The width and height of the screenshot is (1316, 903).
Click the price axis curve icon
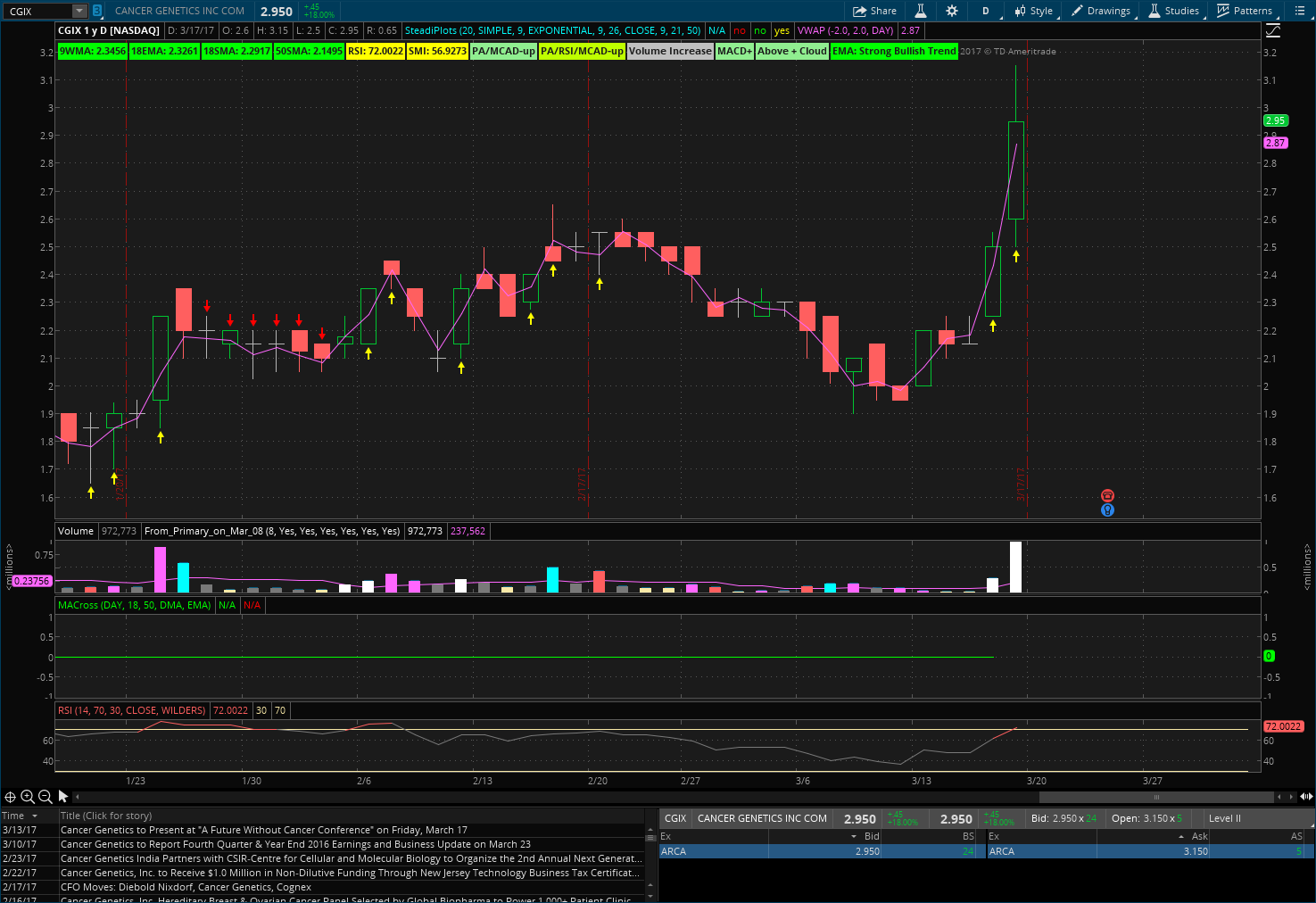pyautogui.click(x=1273, y=30)
